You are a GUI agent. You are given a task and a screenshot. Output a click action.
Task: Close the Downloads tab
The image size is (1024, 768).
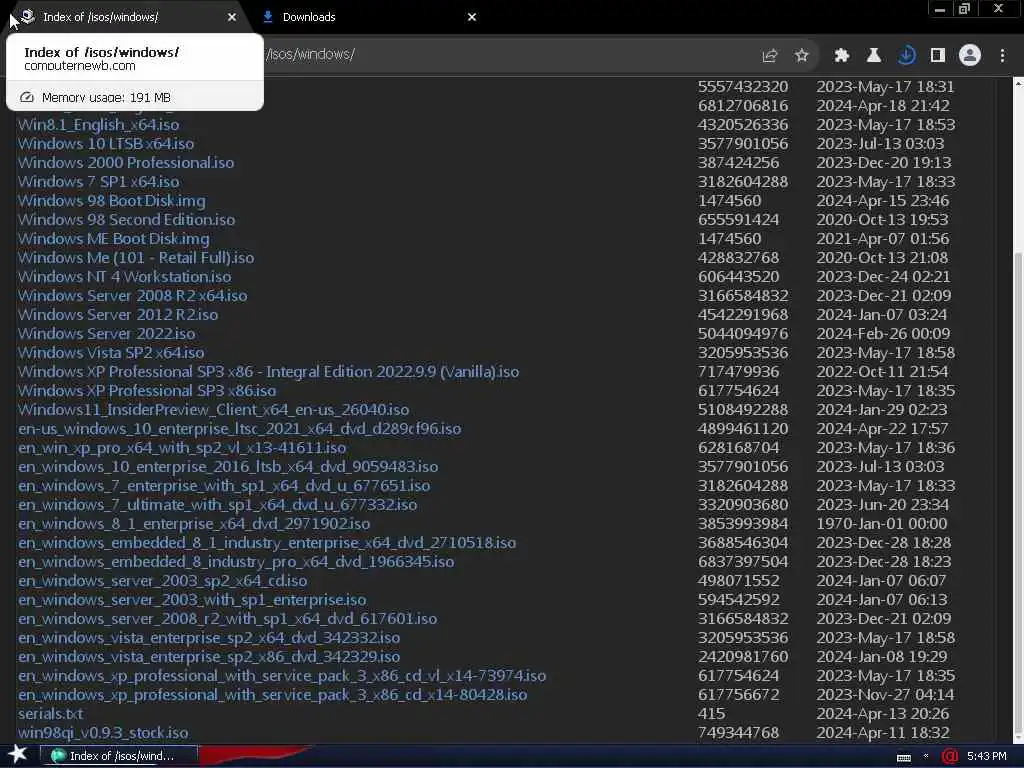coord(472,17)
